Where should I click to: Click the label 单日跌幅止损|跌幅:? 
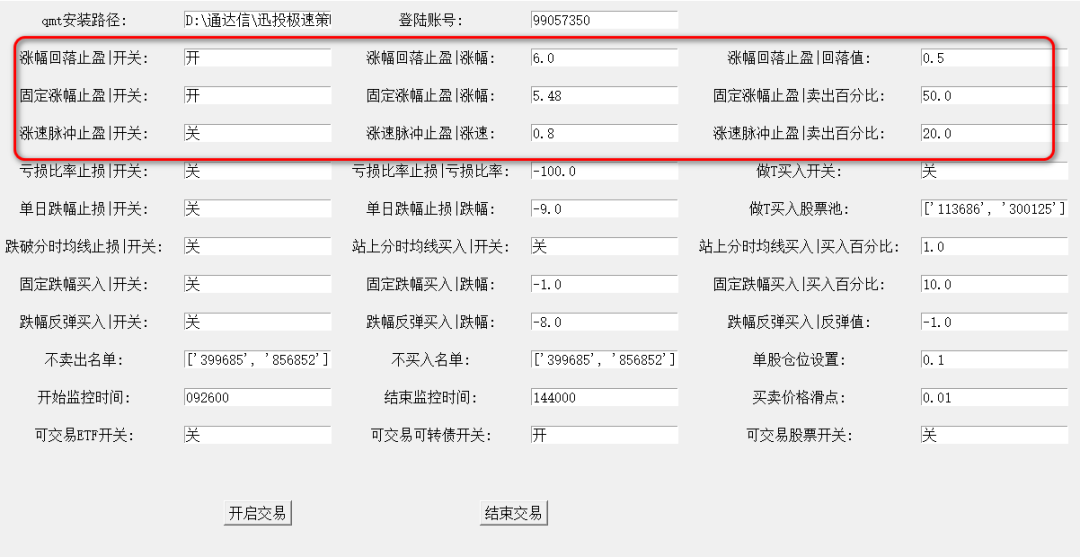tap(430, 209)
